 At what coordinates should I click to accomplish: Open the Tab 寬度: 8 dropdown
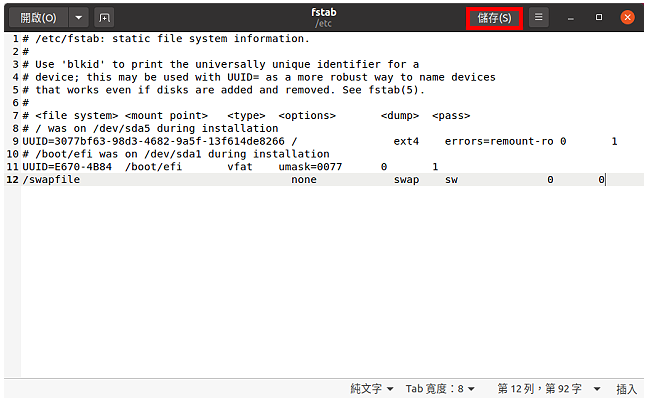click(440, 389)
